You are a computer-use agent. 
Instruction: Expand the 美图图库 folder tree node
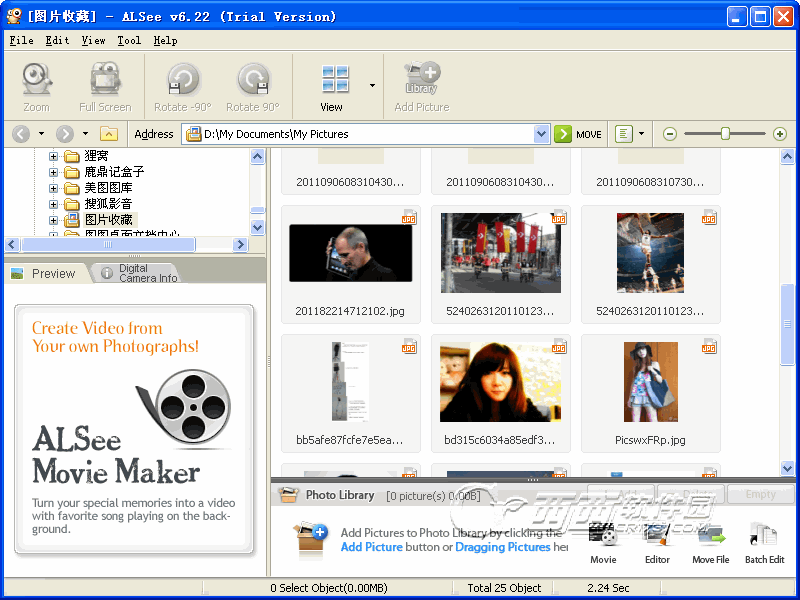[54, 188]
